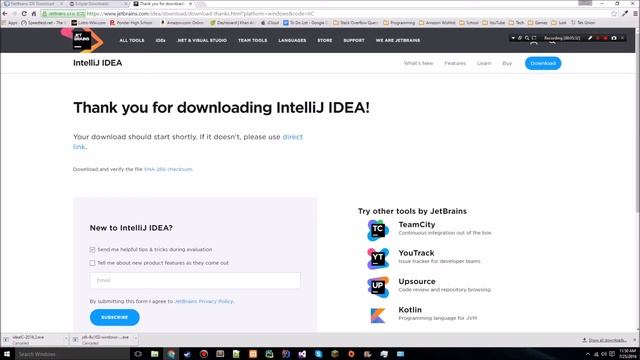Open Windows Start menu

(7, 354)
